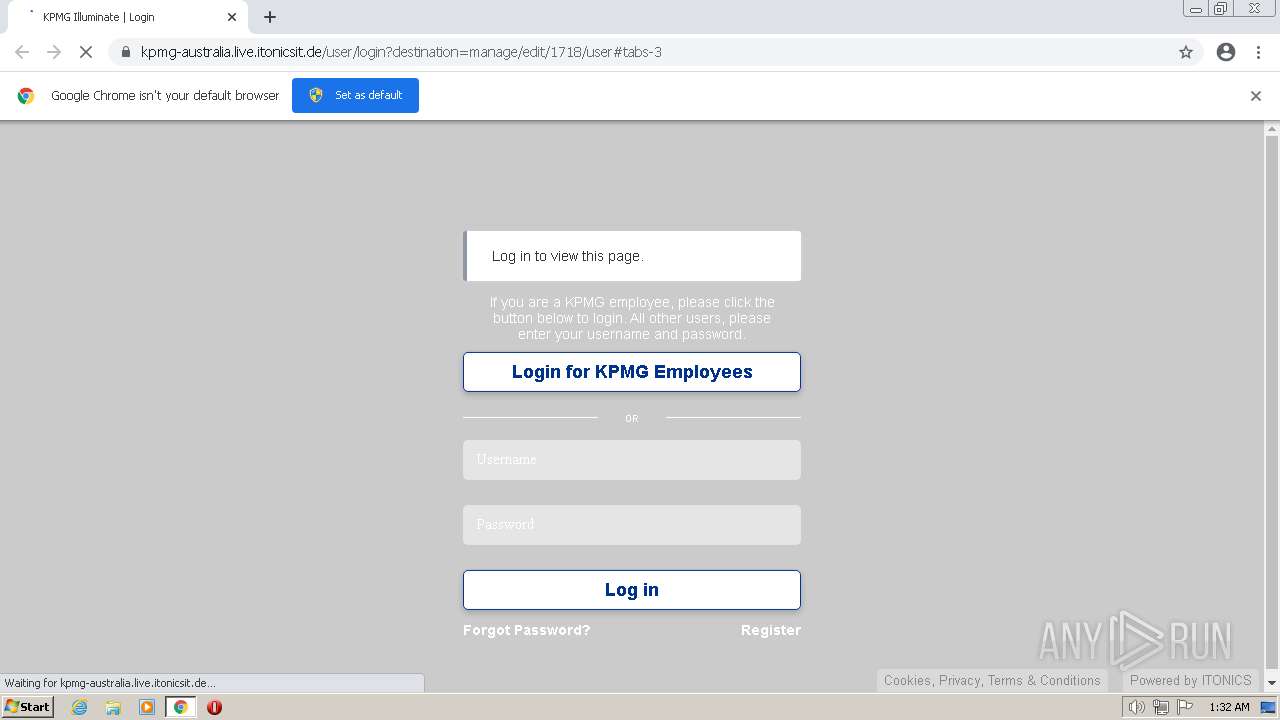The height and width of the screenshot is (720, 1280).
Task: Set Chrome as default browser
Action: click(355, 95)
